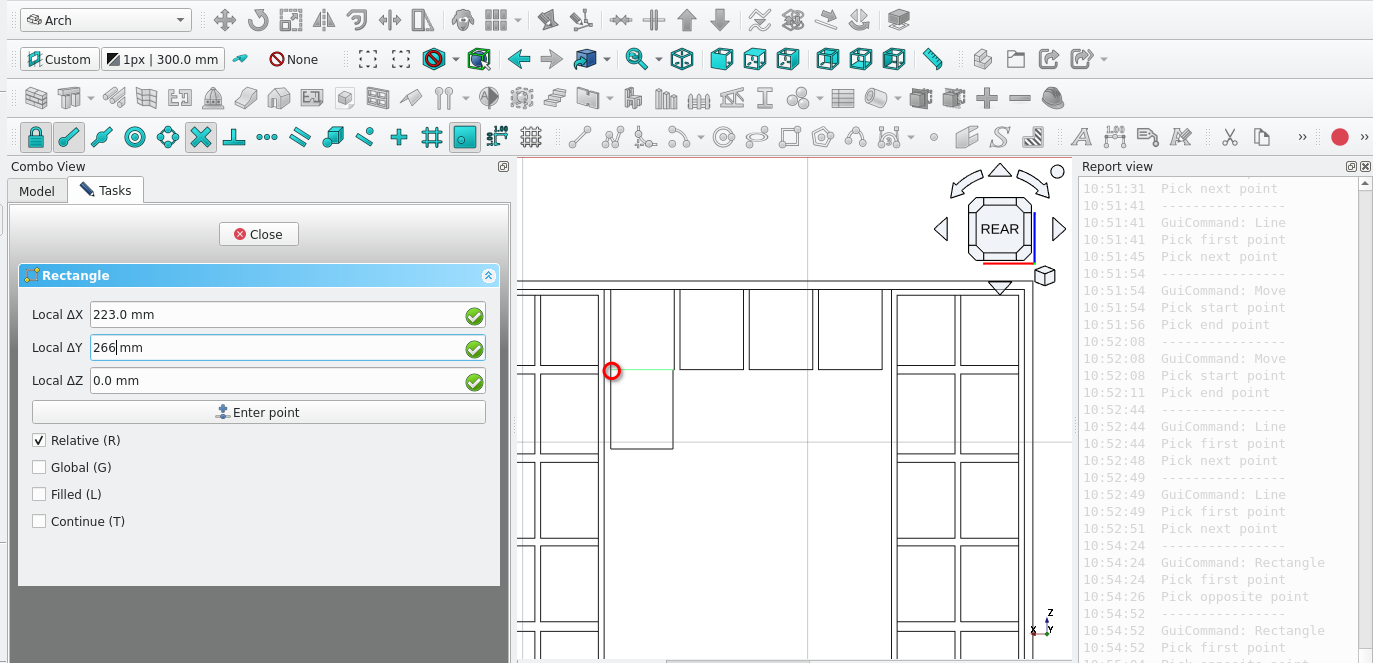Toggle the Snap Intersection X icon
The width and height of the screenshot is (1373, 663).
pos(201,137)
